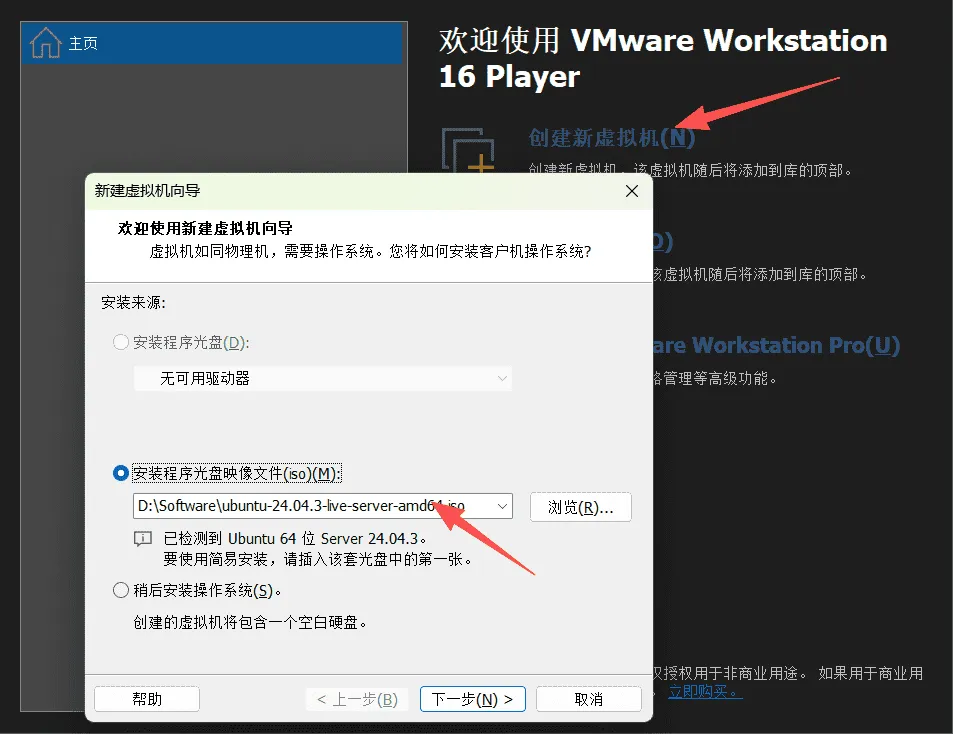Click the 帮助 help button
This screenshot has width=953, height=734.
point(147,699)
